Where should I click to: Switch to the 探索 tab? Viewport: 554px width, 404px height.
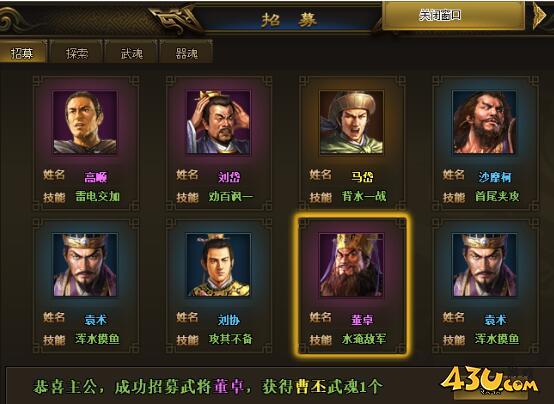click(x=77, y=53)
